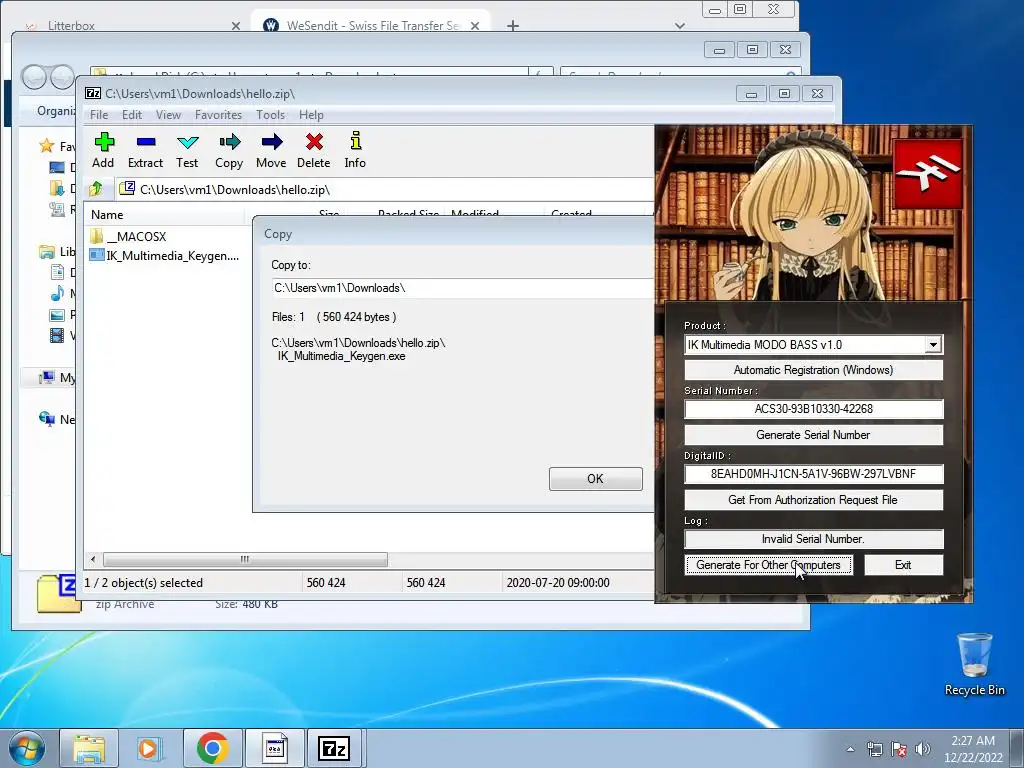Click Automatic Registration (Windows) button

point(813,370)
